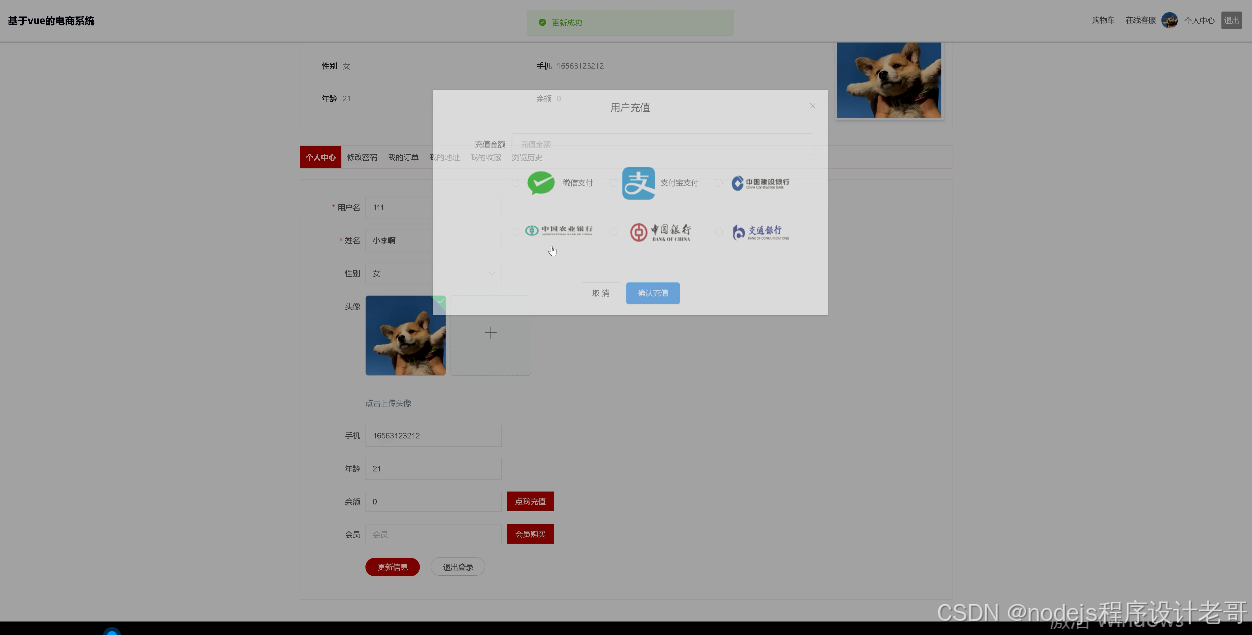The width and height of the screenshot is (1252, 635).
Task: Switch to the 浏览历史 tab
Action: tap(527, 157)
